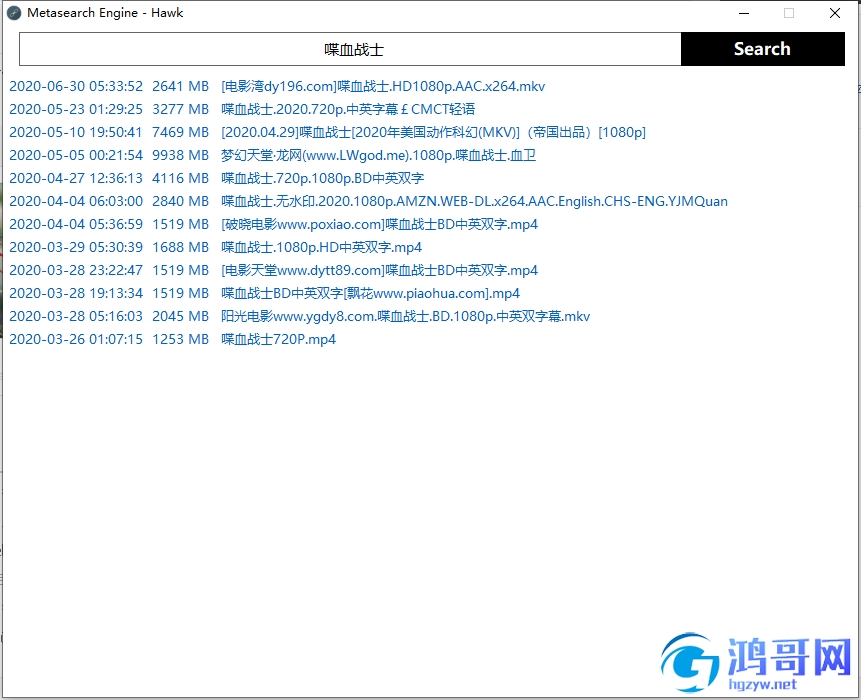This screenshot has height=700, width=861.
Task: Focus the search field containing 喋血战士
Action: point(350,49)
